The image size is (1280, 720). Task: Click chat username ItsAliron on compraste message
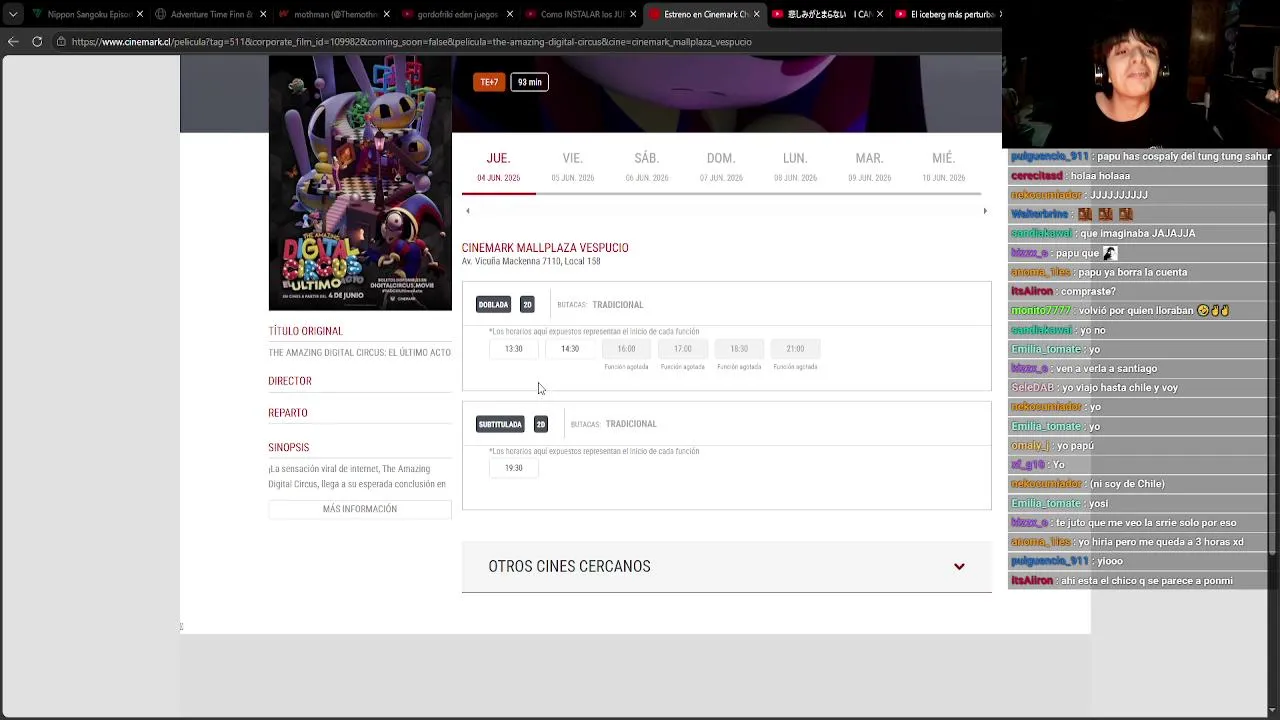(1032, 291)
